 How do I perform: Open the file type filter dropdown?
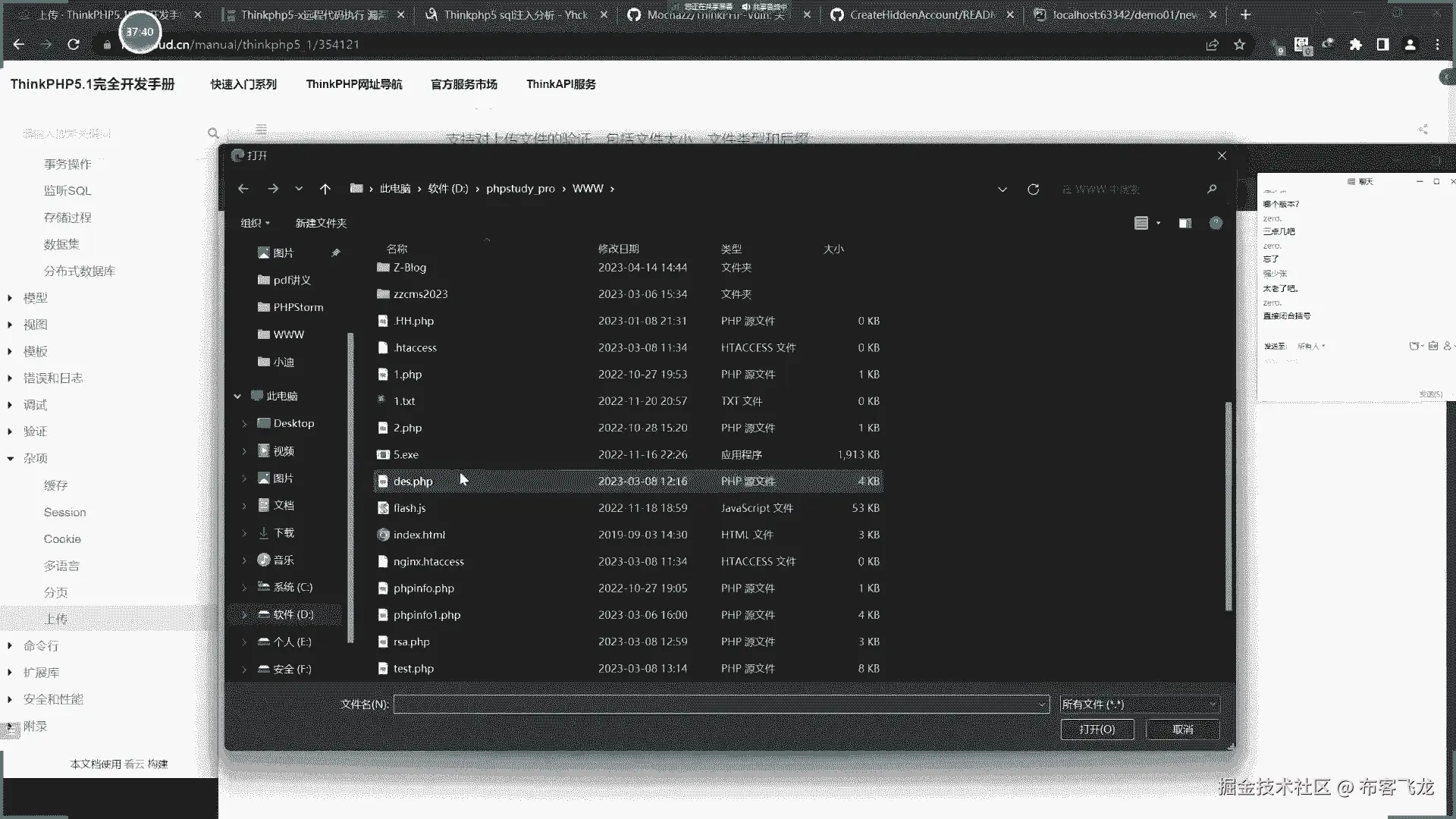pyautogui.click(x=1139, y=704)
